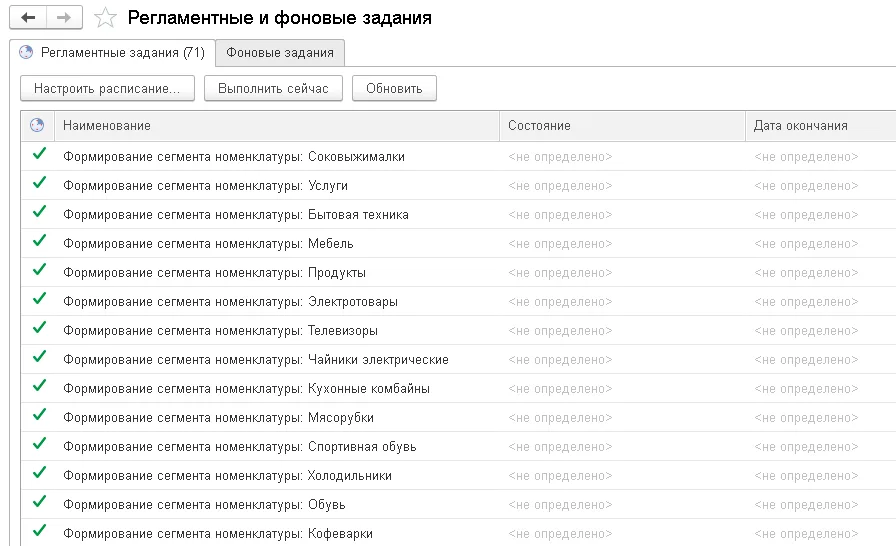Open Настроить расписание dialog
This screenshot has width=896, height=546.
[107, 89]
